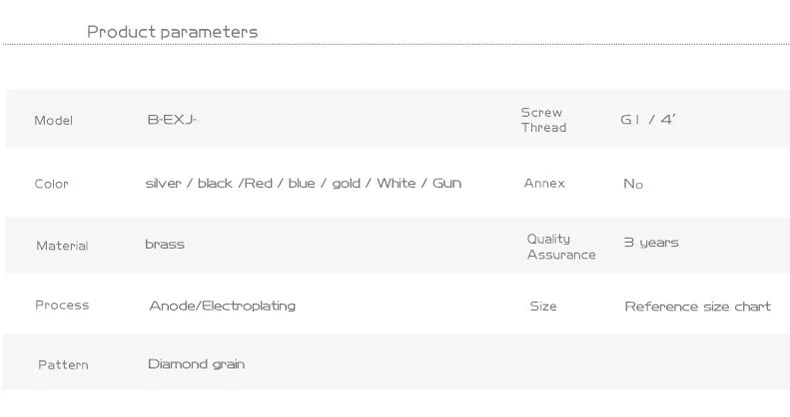
Task: Click the 3 years warranty value
Action: (x=651, y=243)
